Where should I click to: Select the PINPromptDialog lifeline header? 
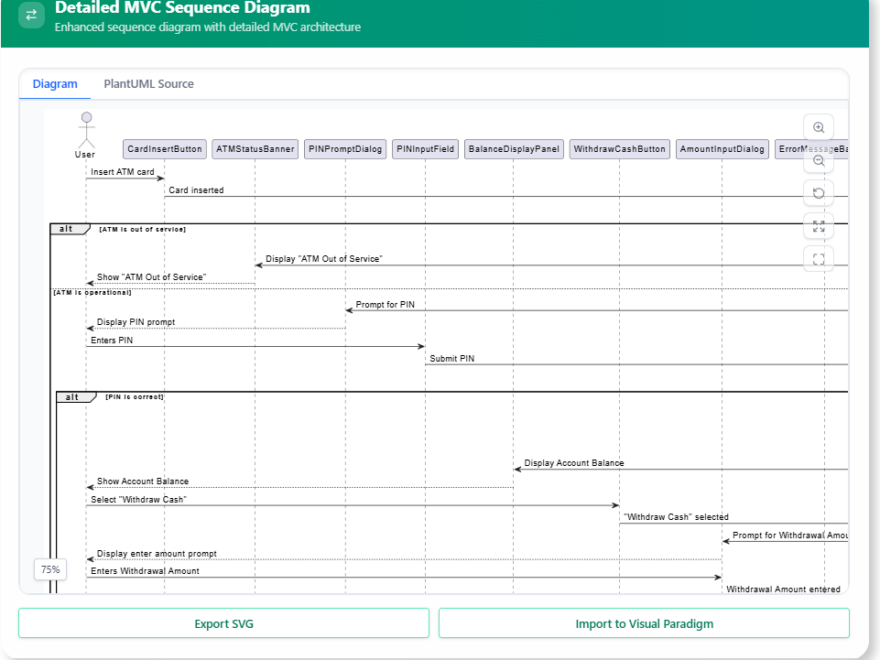coord(345,148)
